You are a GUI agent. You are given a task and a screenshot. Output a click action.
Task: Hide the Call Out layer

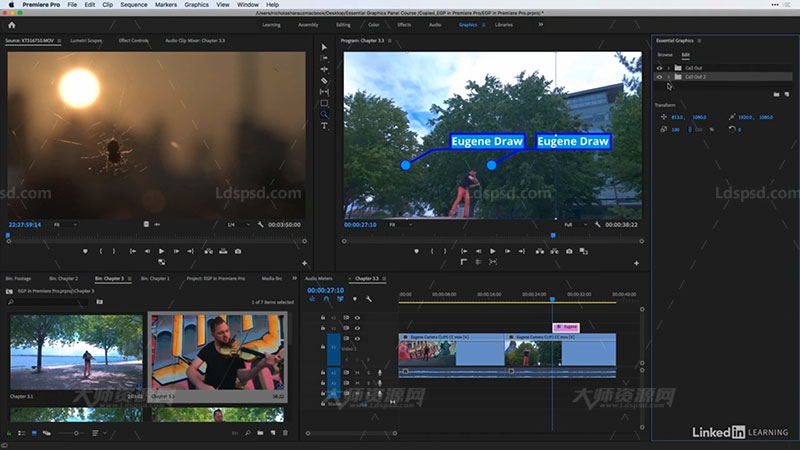pos(659,68)
